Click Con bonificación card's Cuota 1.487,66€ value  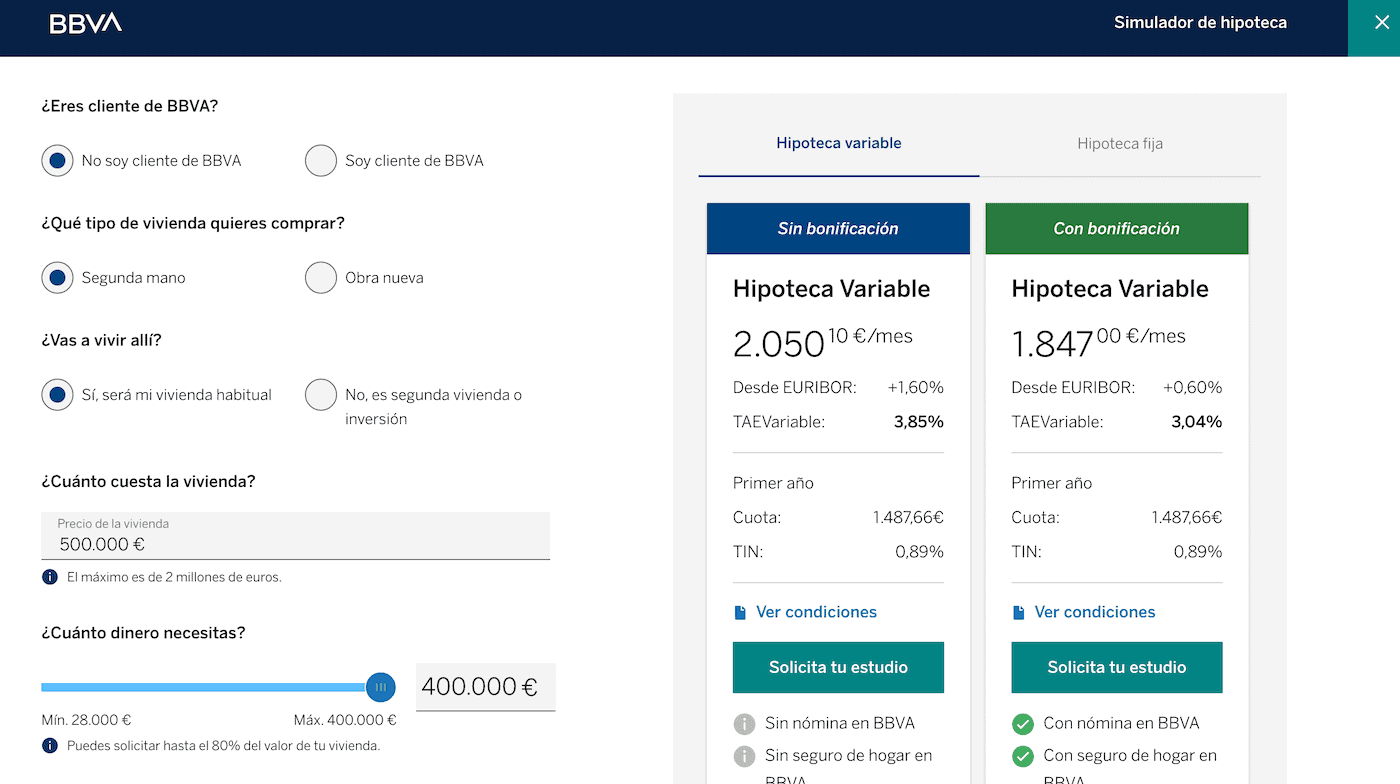1186,518
